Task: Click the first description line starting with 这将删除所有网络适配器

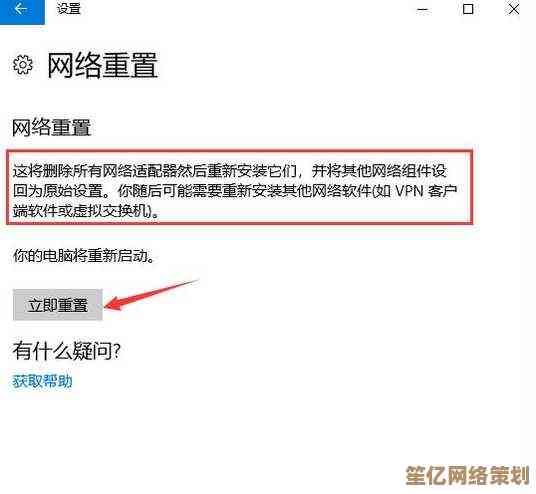Action: [x=230, y=171]
